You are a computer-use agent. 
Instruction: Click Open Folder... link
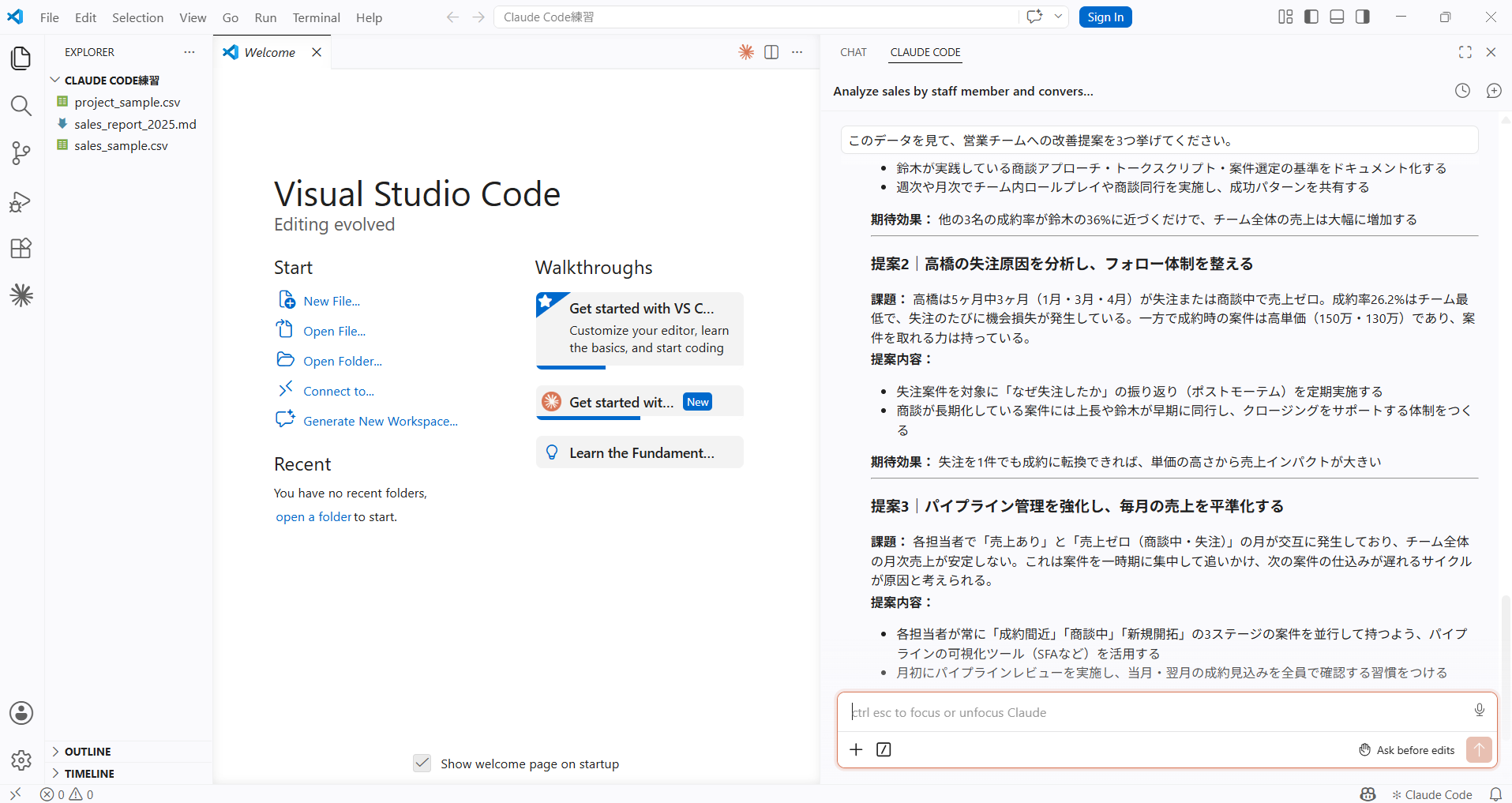click(x=343, y=361)
